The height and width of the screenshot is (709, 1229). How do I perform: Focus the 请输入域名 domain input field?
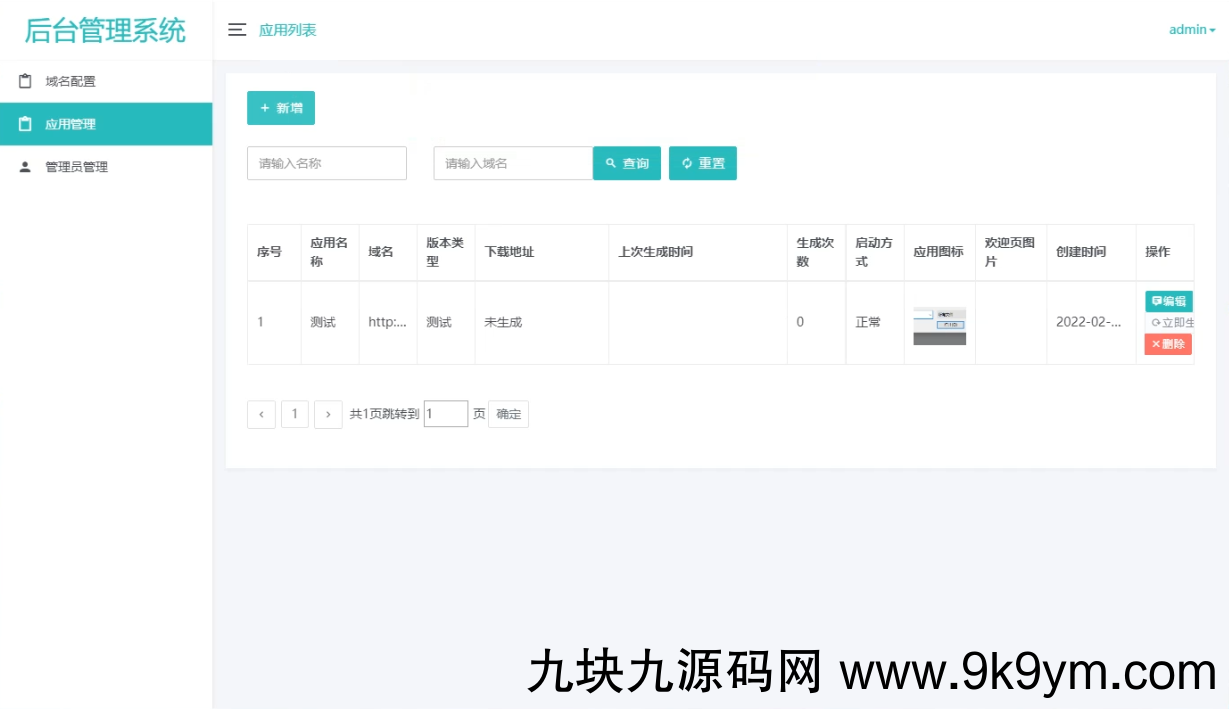pos(513,163)
